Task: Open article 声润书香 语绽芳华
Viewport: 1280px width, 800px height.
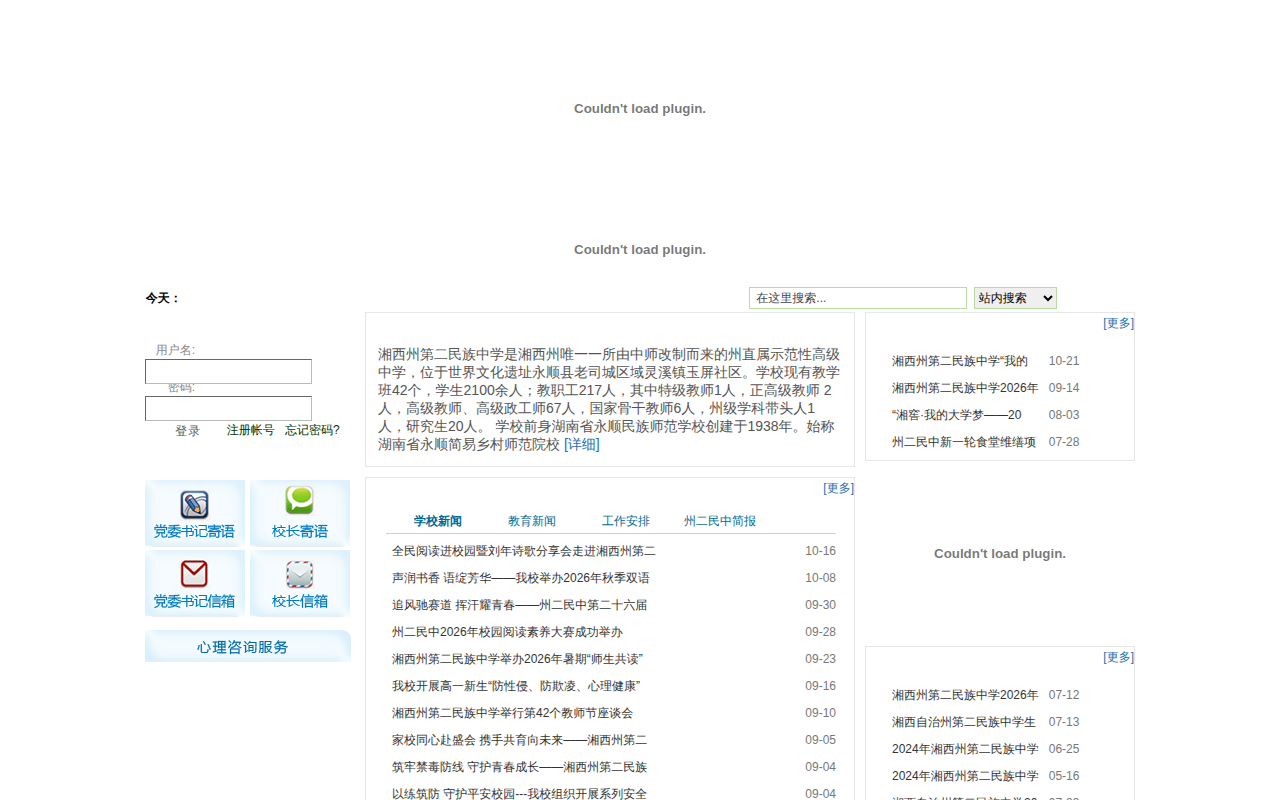Action: (521, 578)
